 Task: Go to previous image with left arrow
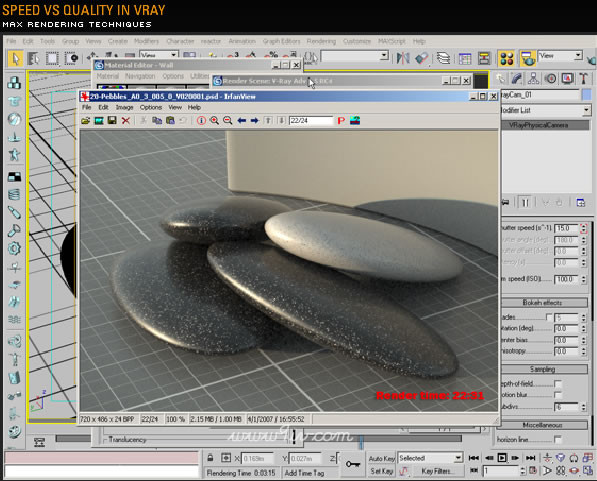tap(241, 121)
